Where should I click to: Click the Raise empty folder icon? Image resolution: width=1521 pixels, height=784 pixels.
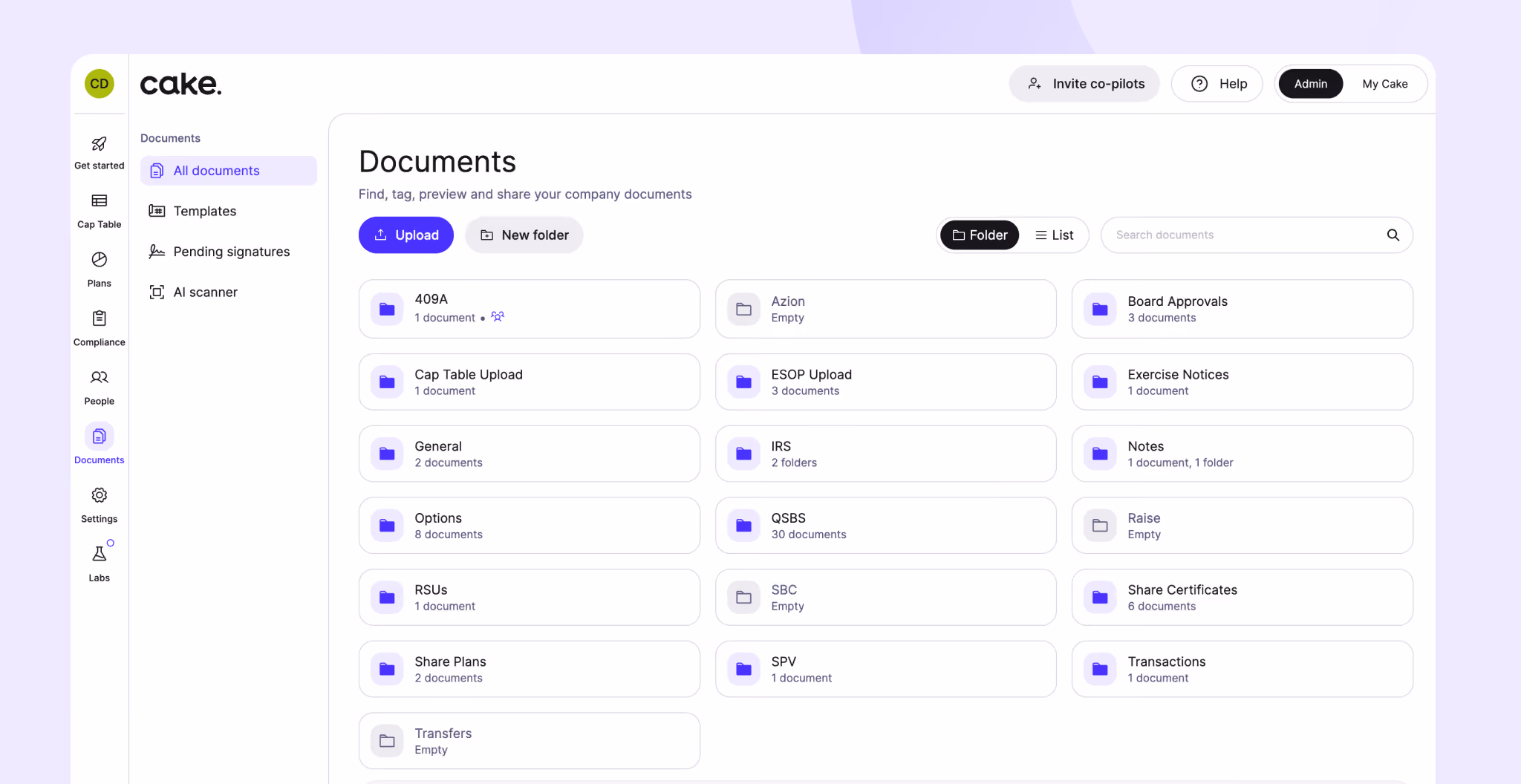(x=1100, y=526)
